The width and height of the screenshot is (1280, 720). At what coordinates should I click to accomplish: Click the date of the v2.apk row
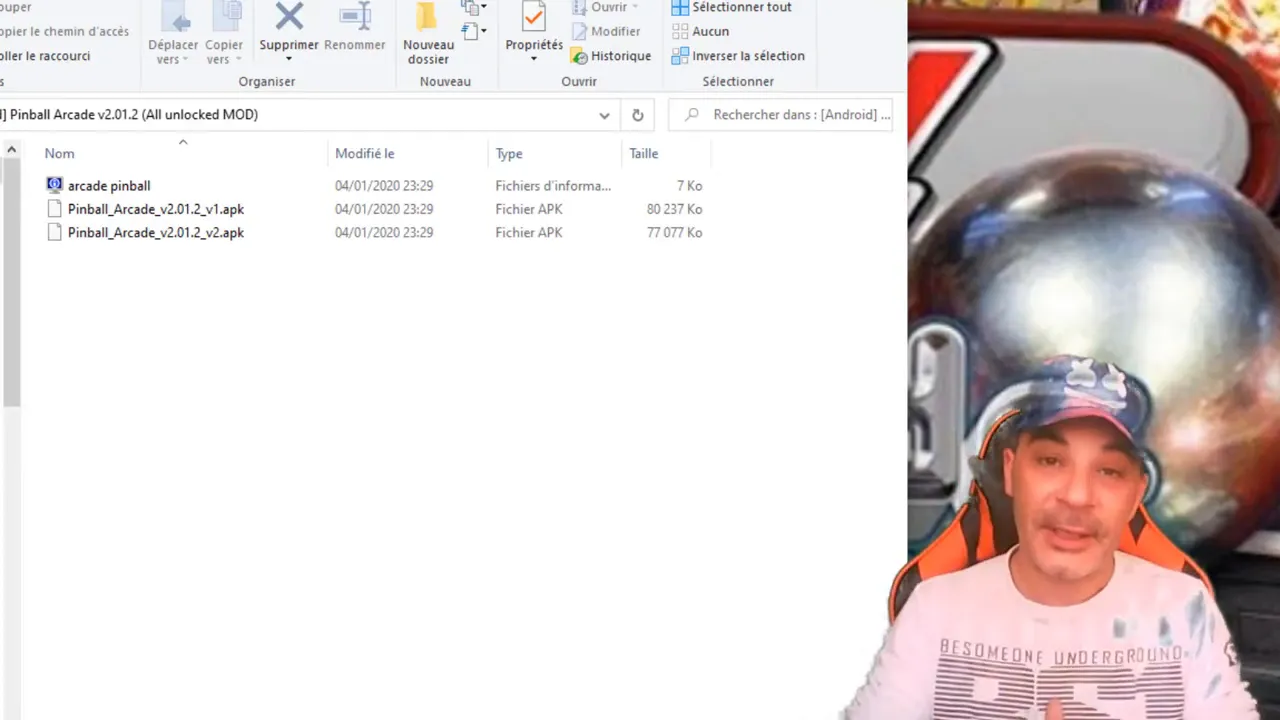[x=384, y=232]
